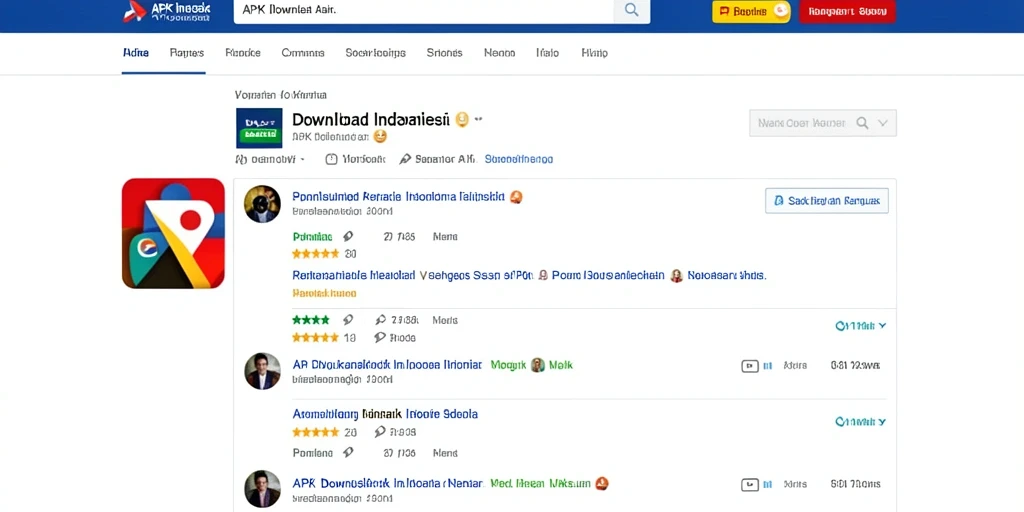Click the 'Mend' link in 'Pomlene' row
Image resolution: width=1024 pixels, height=512 pixels.
[x=445, y=453]
